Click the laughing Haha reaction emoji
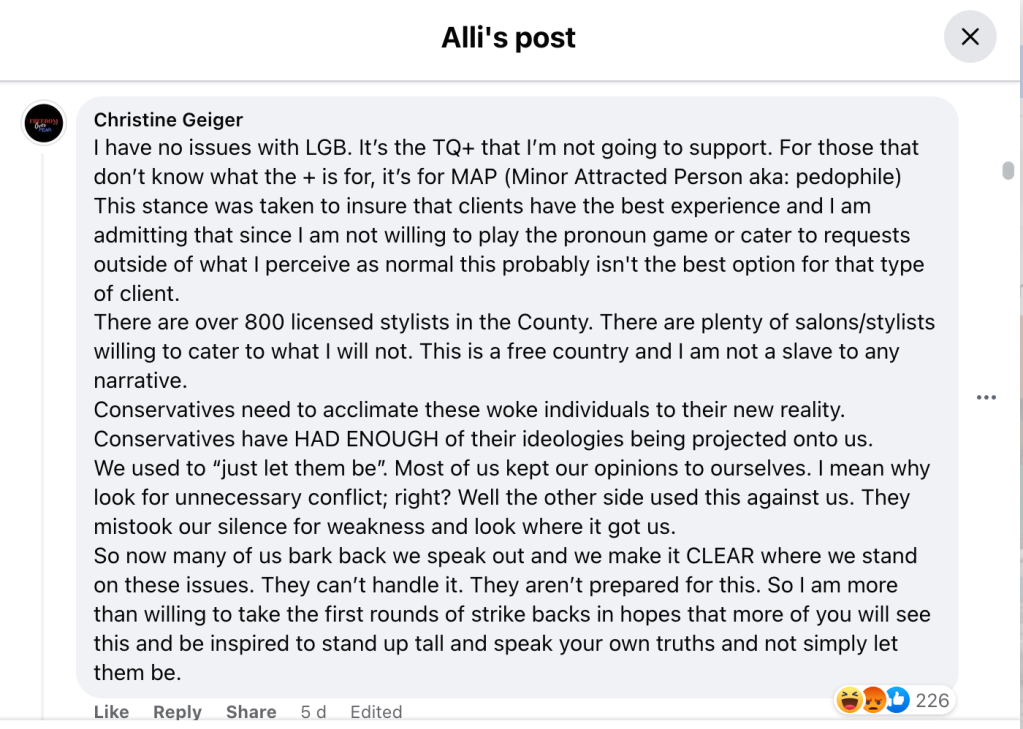The width and height of the screenshot is (1023, 729). 849,701
